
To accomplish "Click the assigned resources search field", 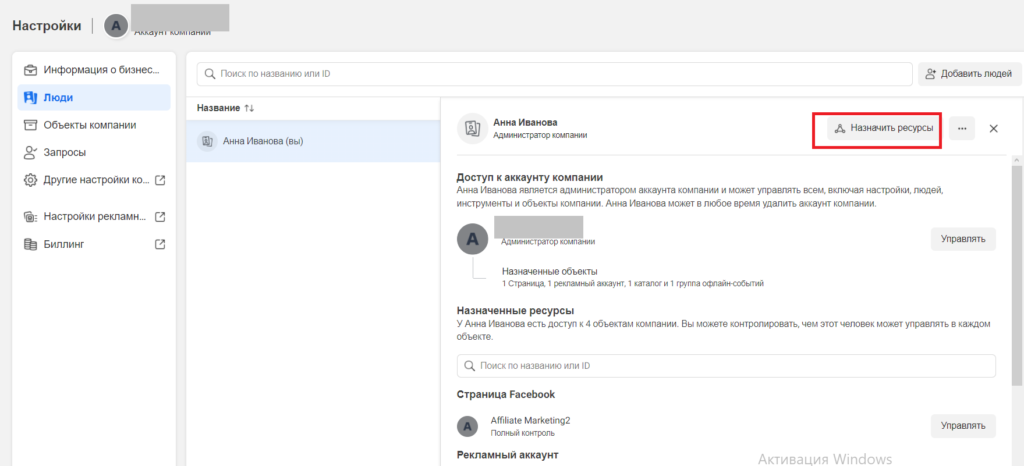I will (726, 366).
